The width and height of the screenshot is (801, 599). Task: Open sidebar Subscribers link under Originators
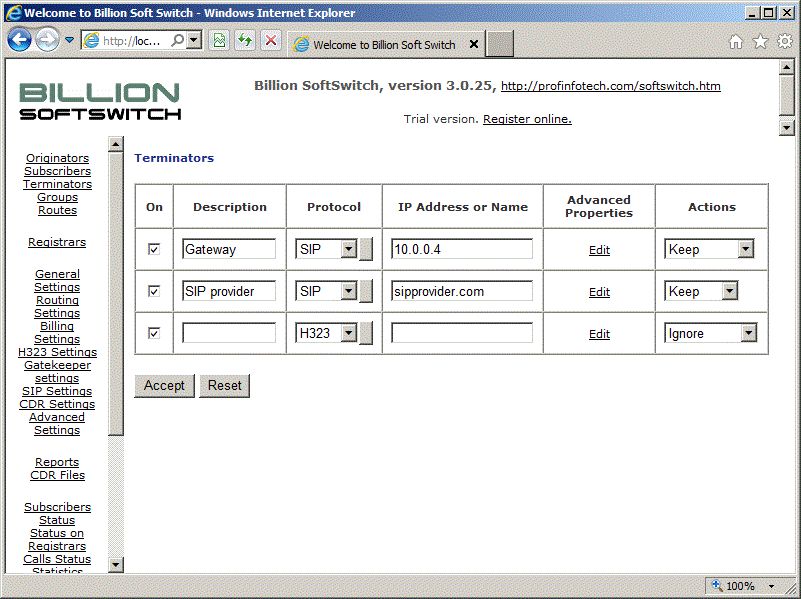coord(57,171)
